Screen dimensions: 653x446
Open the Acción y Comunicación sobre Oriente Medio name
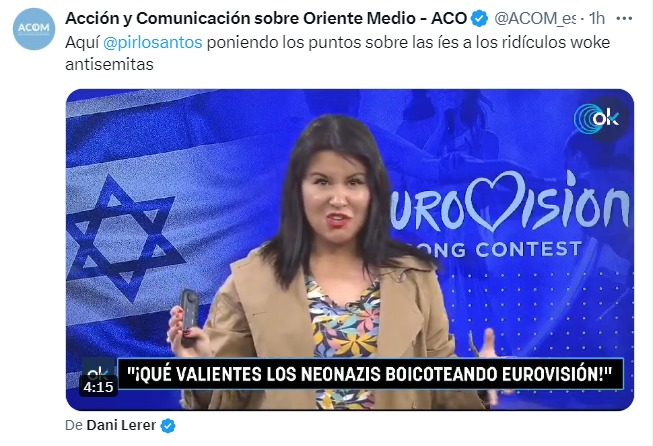[x=266, y=18]
